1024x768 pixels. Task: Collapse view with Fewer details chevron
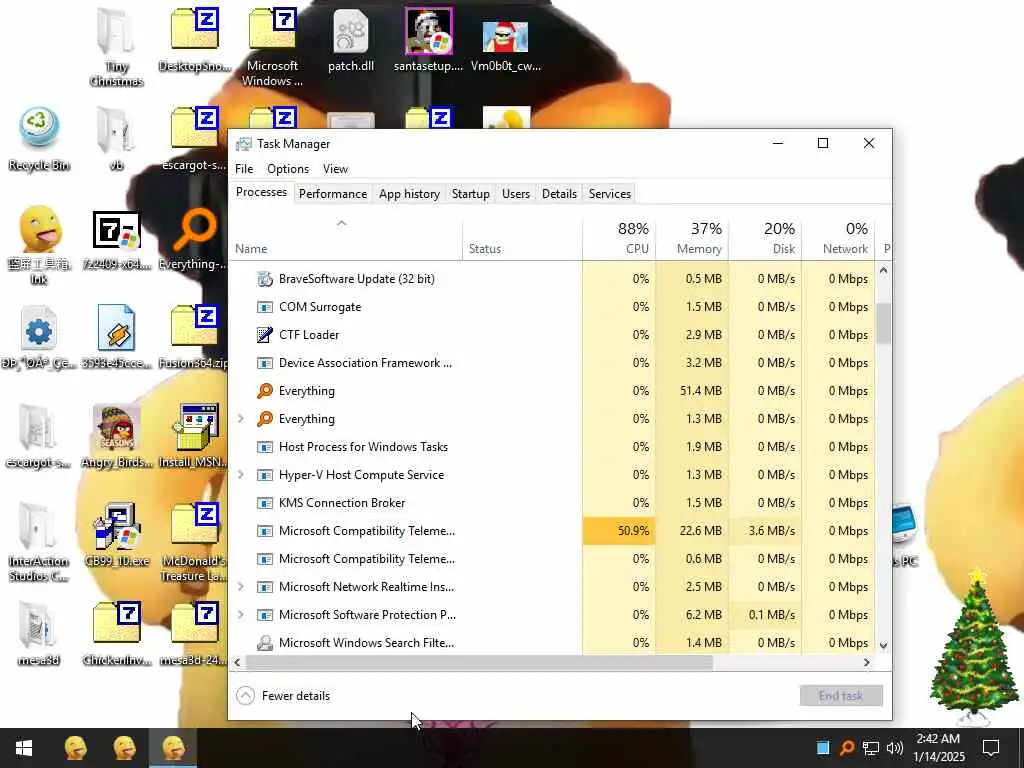click(x=246, y=696)
